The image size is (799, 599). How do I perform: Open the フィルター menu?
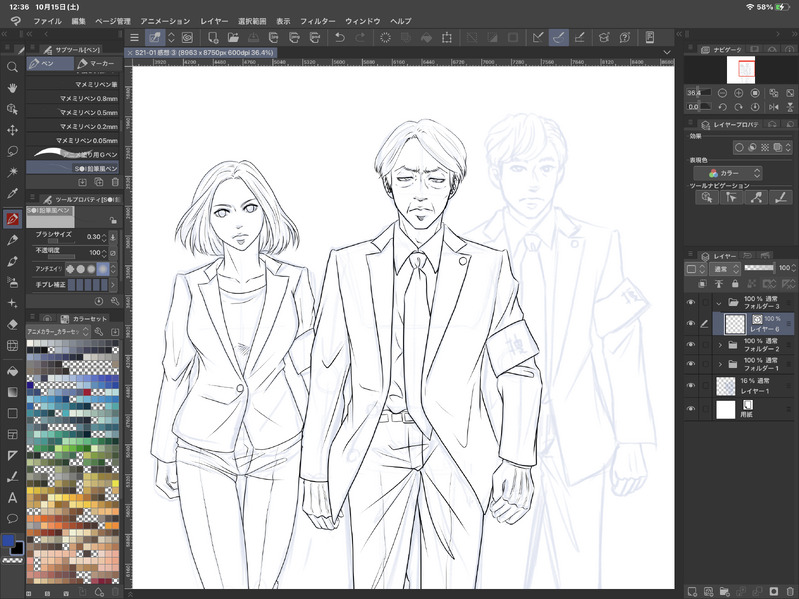[x=317, y=20]
